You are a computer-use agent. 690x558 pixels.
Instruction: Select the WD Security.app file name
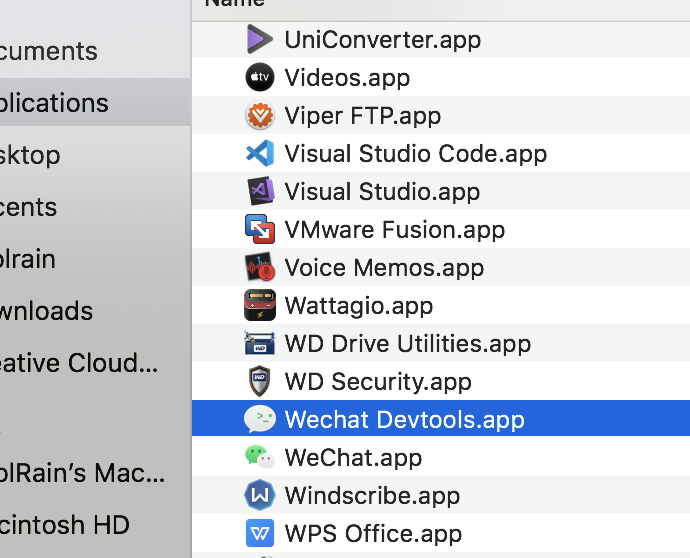click(378, 381)
